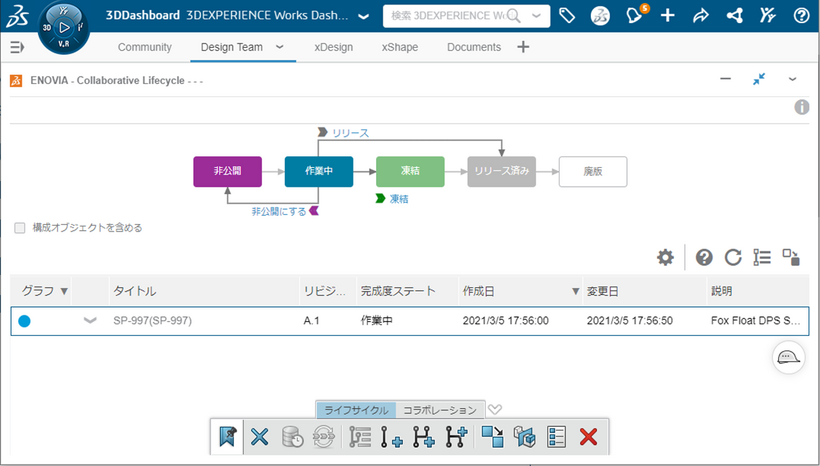
Task: Click the green 凍結 state box
Action: [x=411, y=172]
